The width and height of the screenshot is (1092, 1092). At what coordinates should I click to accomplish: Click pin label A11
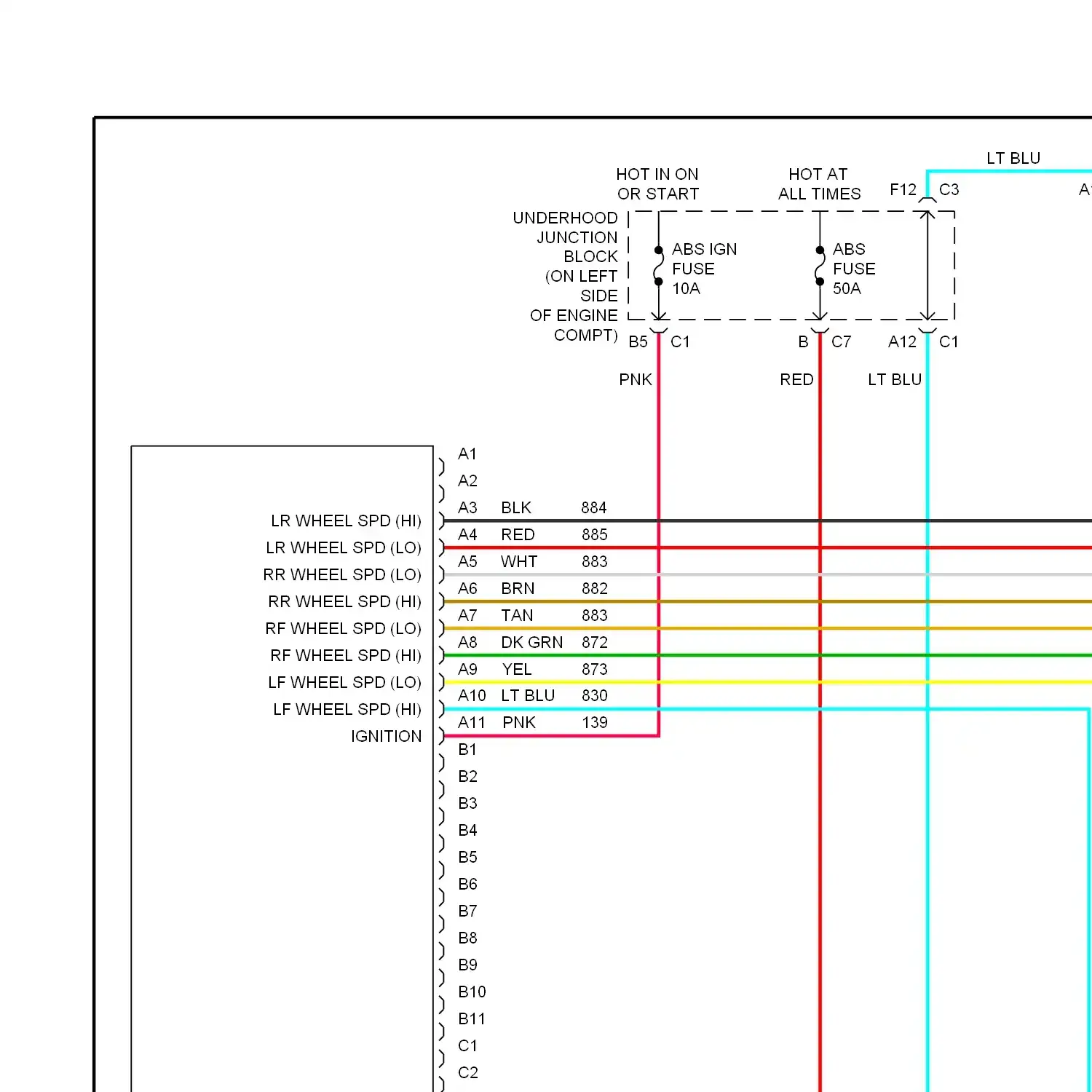tap(472, 723)
